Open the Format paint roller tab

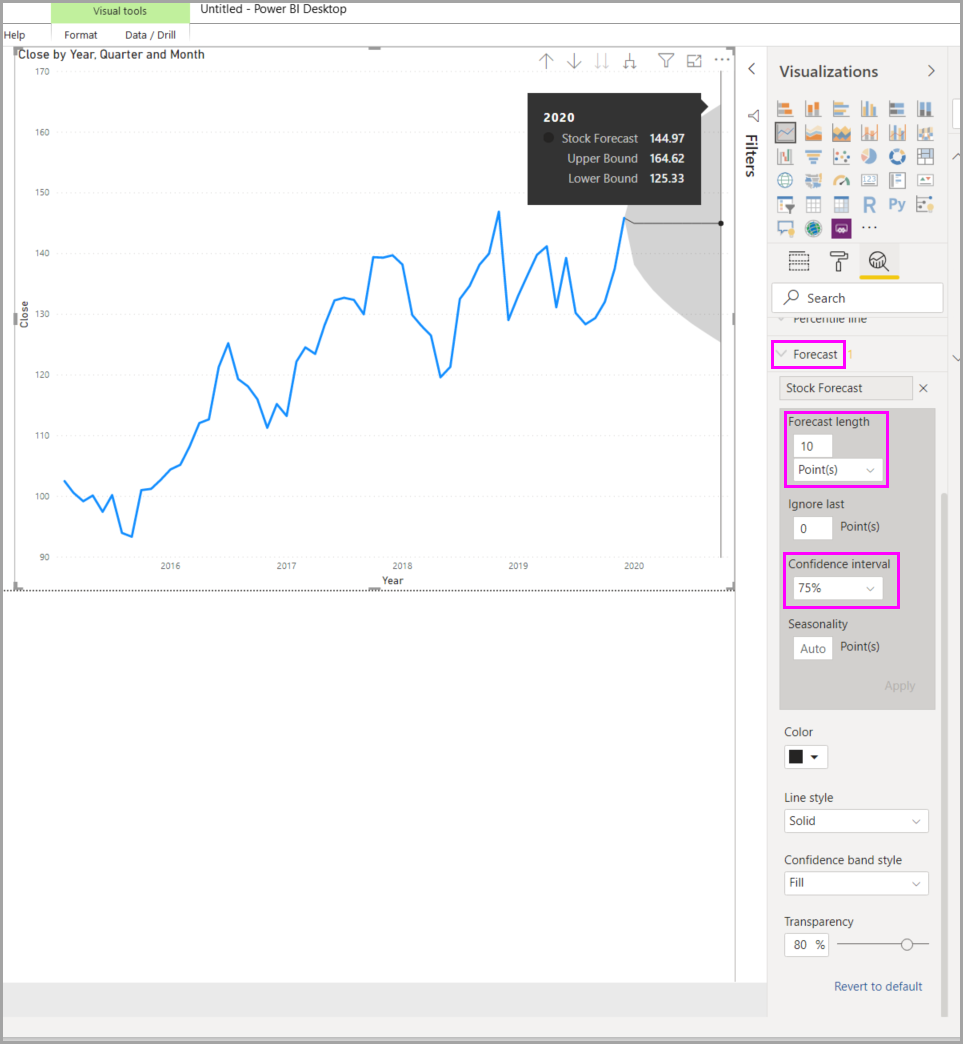click(838, 261)
